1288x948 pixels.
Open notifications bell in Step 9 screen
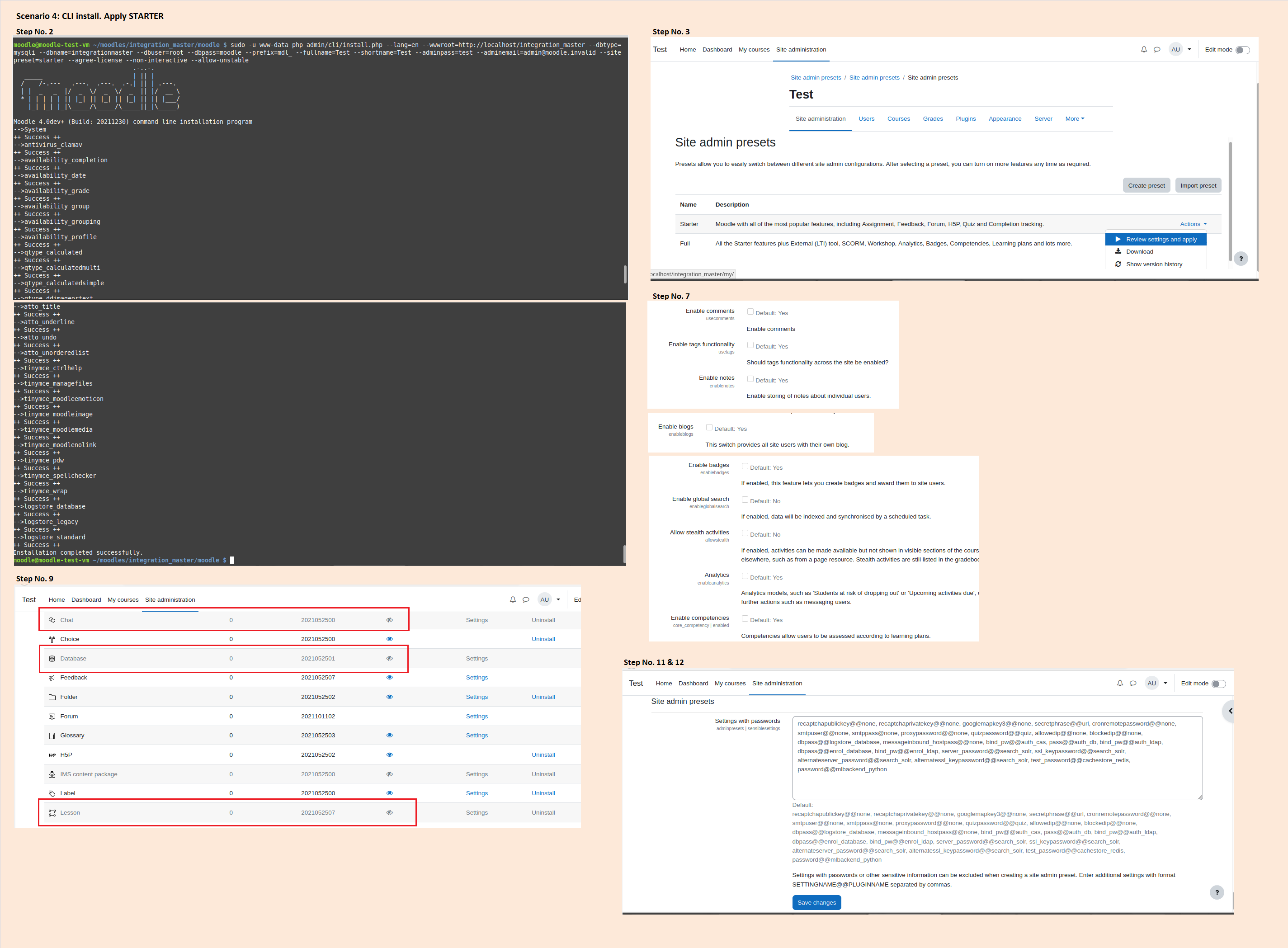coord(513,599)
